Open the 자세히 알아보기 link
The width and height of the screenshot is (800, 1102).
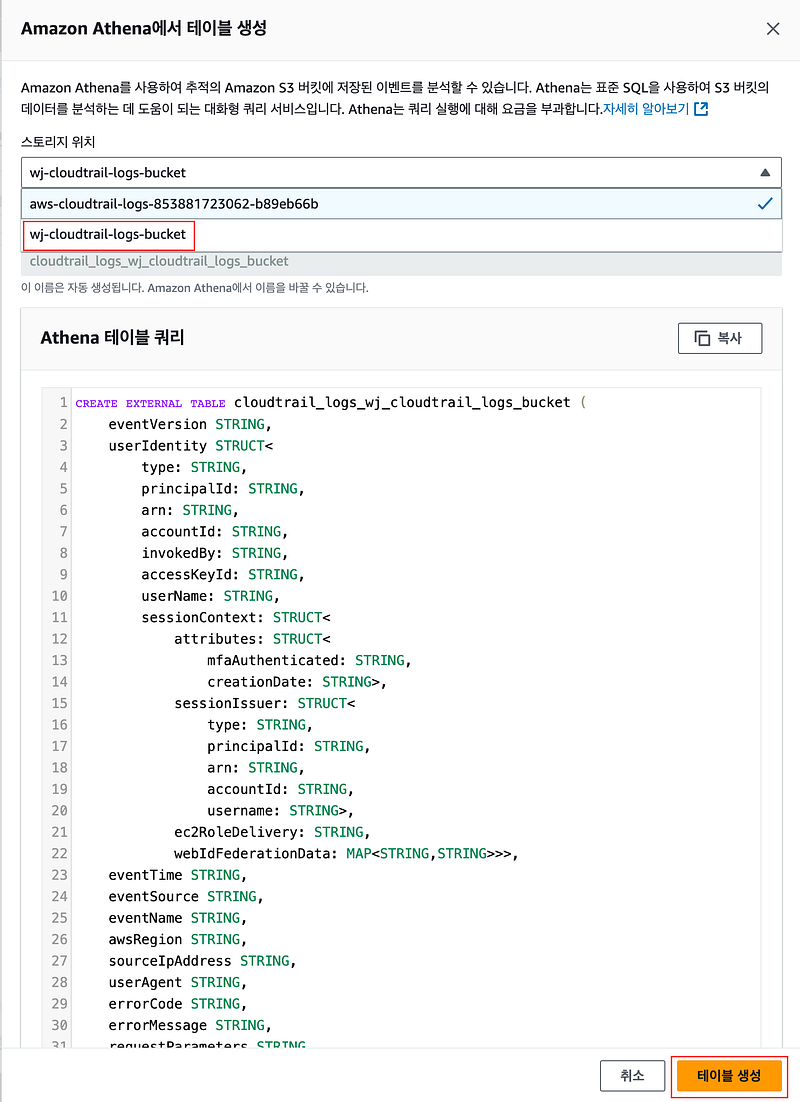(x=646, y=109)
